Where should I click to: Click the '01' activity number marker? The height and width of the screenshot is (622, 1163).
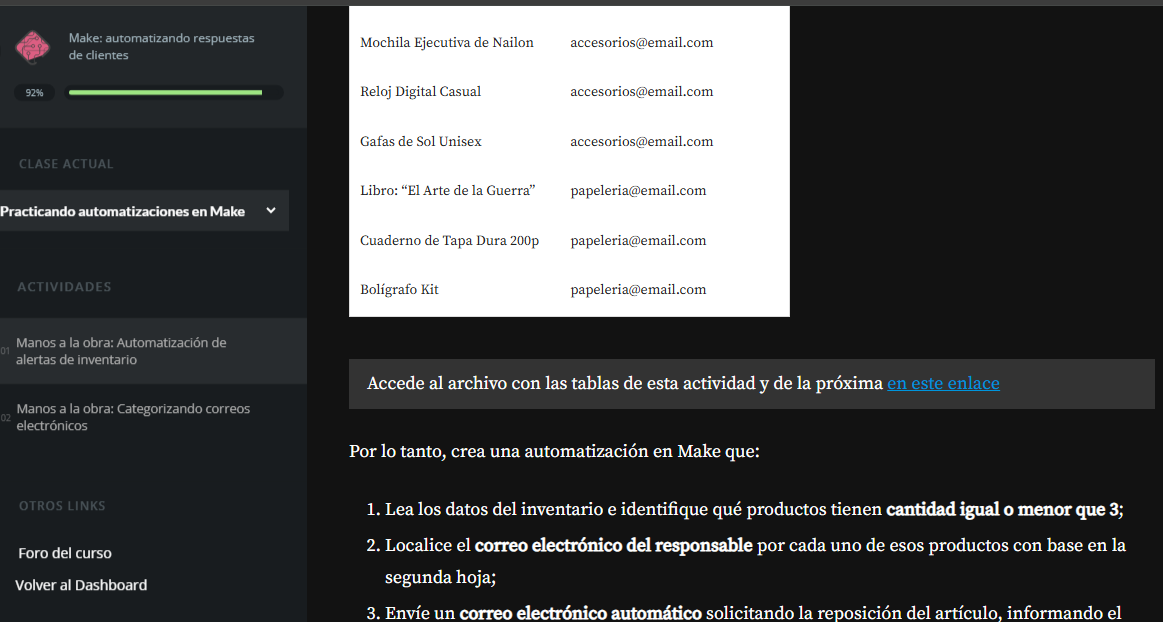pos(5,353)
